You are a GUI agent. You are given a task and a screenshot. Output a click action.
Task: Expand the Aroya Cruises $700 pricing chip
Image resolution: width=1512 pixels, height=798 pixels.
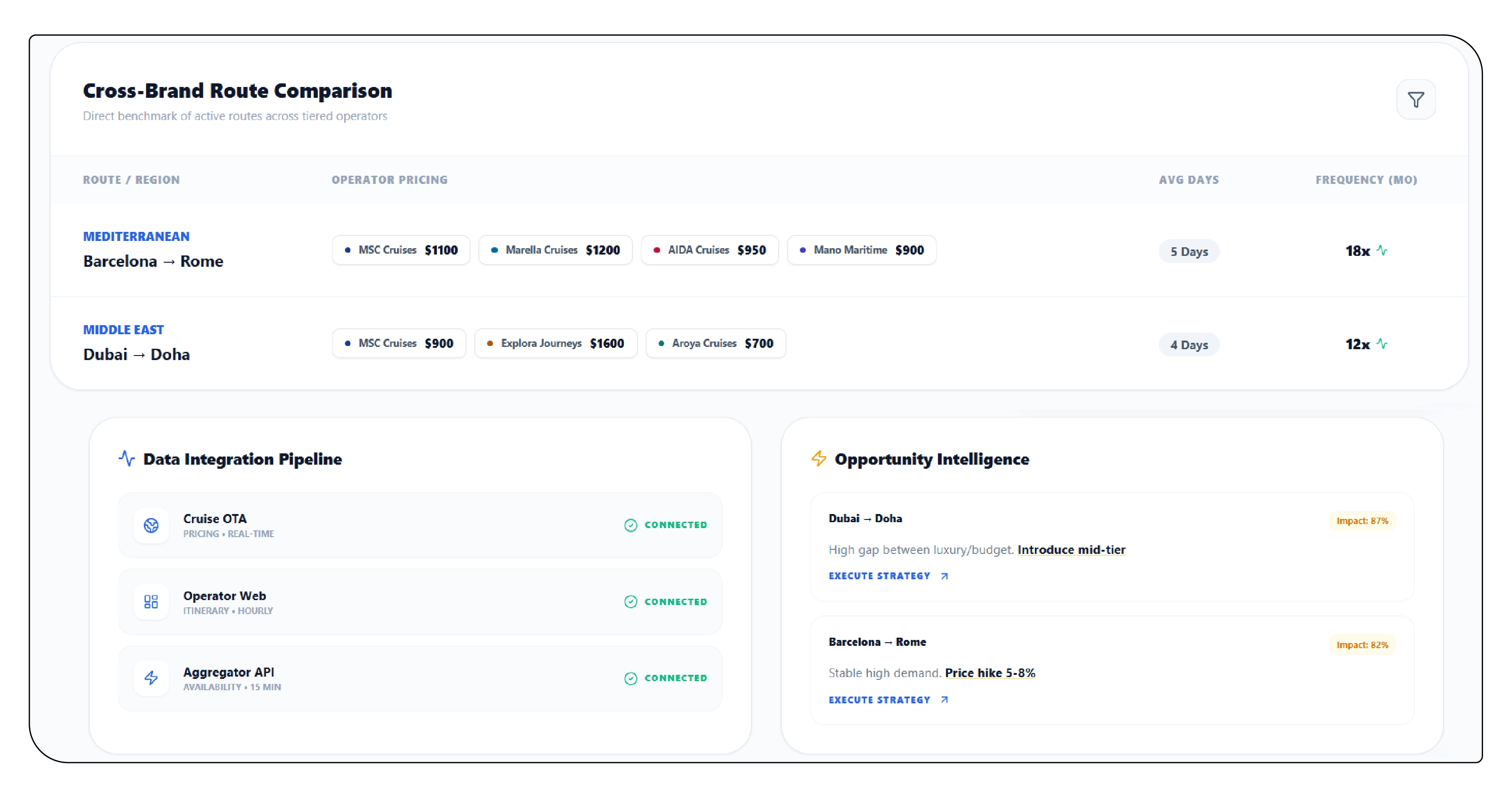[x=716, y=343]
